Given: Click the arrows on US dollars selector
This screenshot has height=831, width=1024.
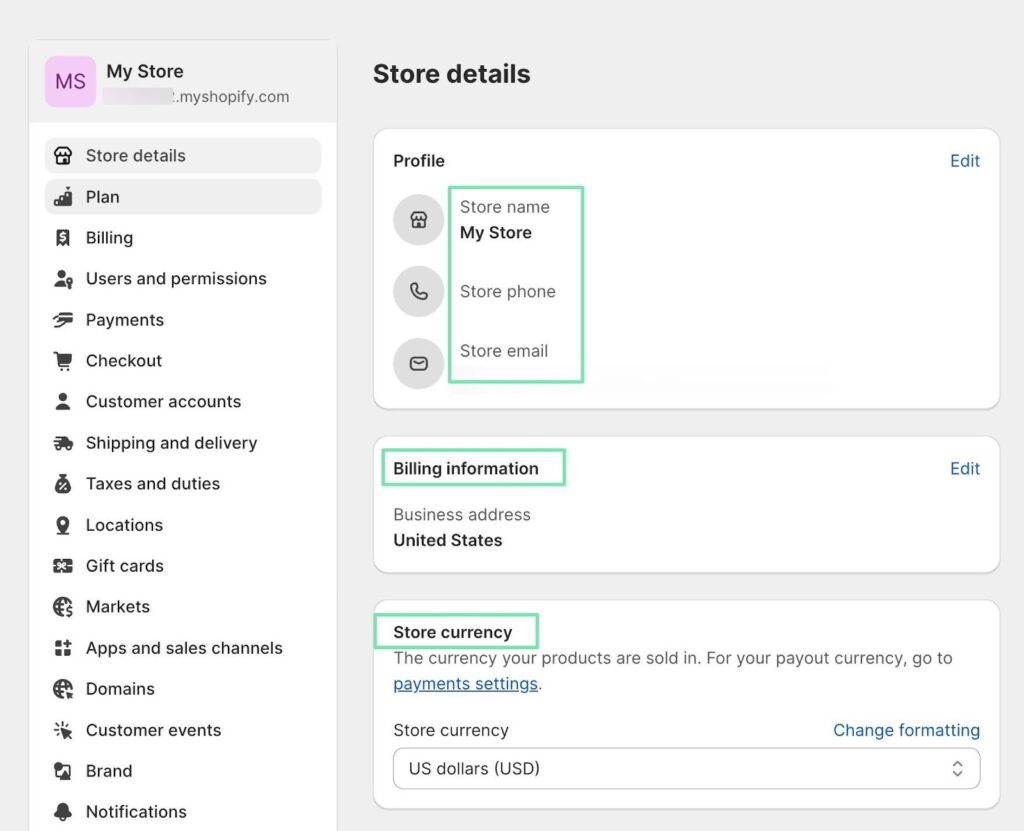Looking at the screenshot, I should (957, 769).
